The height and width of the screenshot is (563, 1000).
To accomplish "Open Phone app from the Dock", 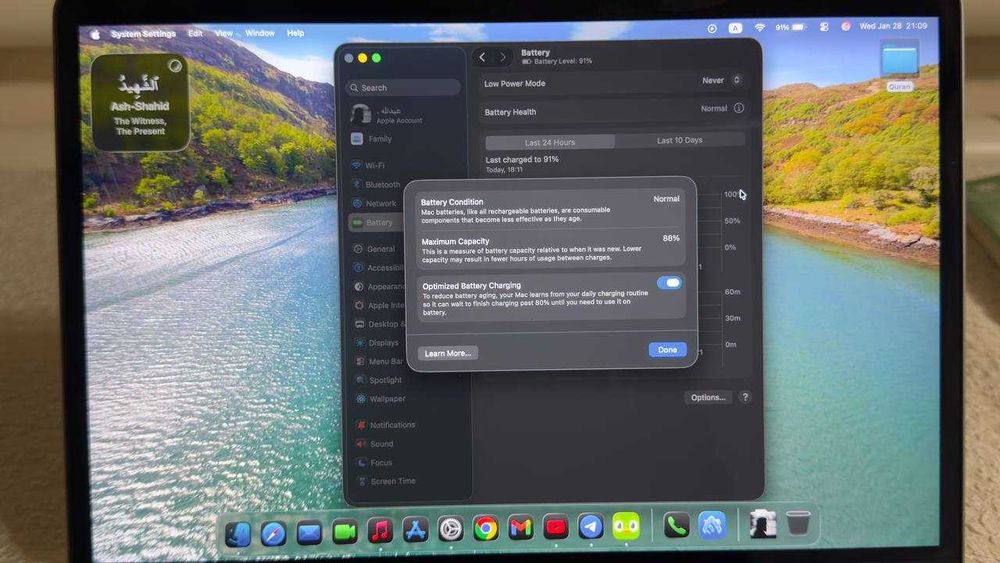I will (676, 525).
